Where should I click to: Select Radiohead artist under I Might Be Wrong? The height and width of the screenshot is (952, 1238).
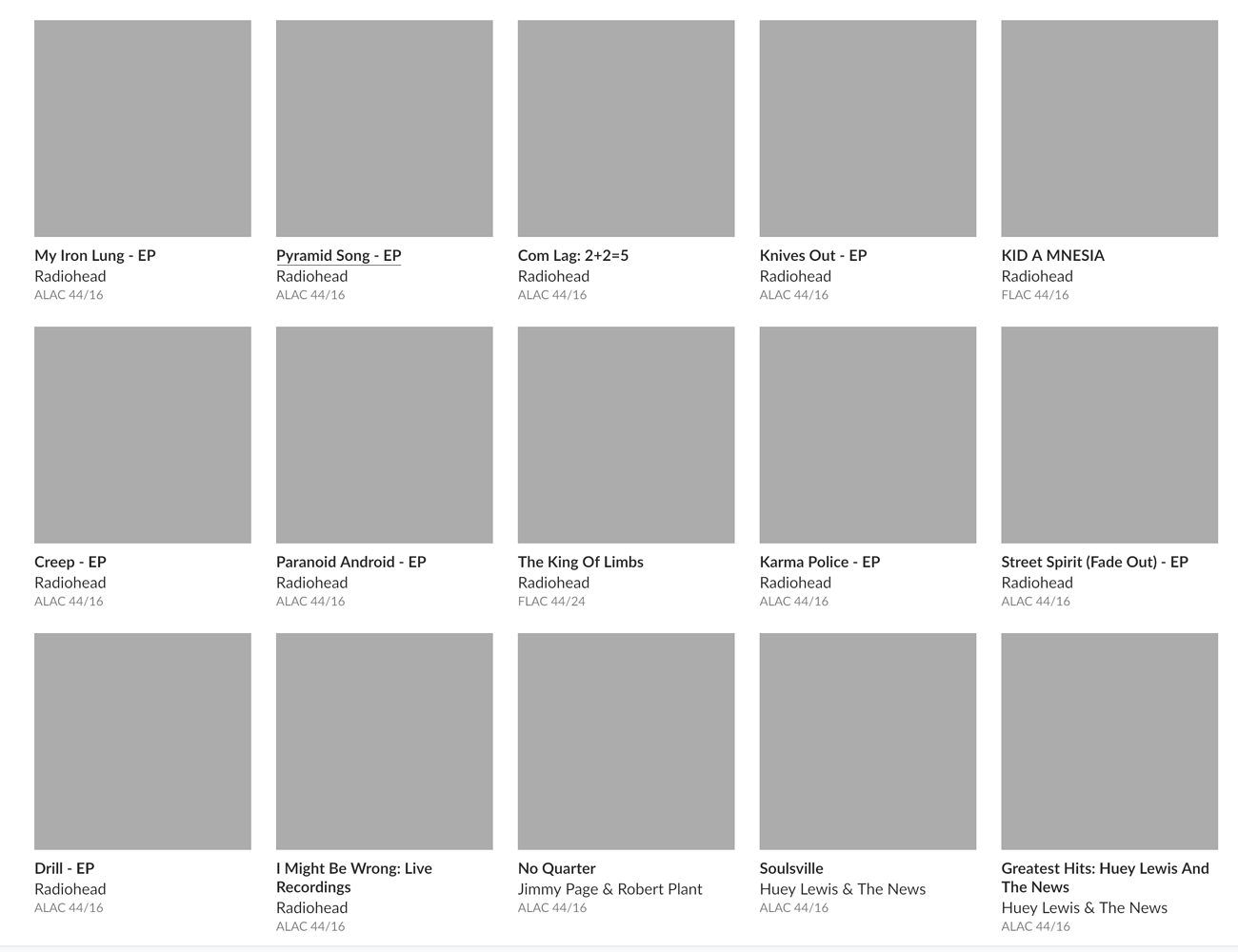pos(312,908)
